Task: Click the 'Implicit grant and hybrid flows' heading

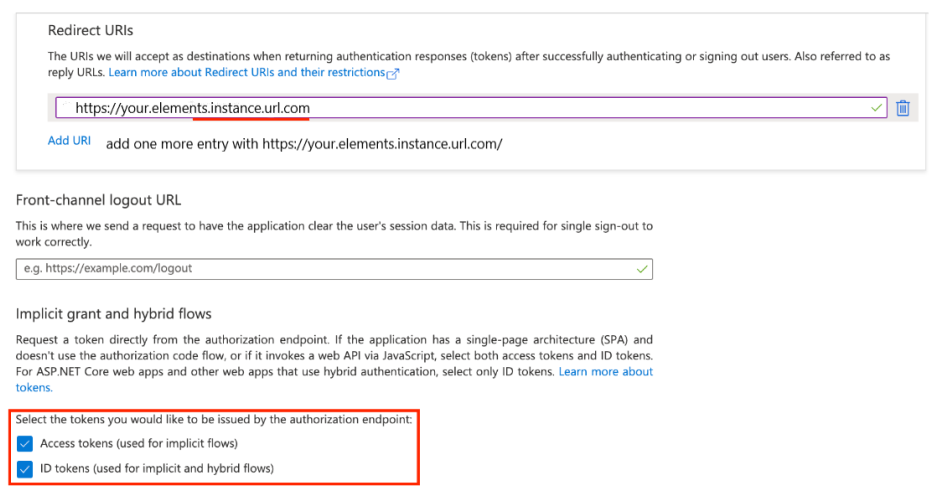Action: point(114,314)
